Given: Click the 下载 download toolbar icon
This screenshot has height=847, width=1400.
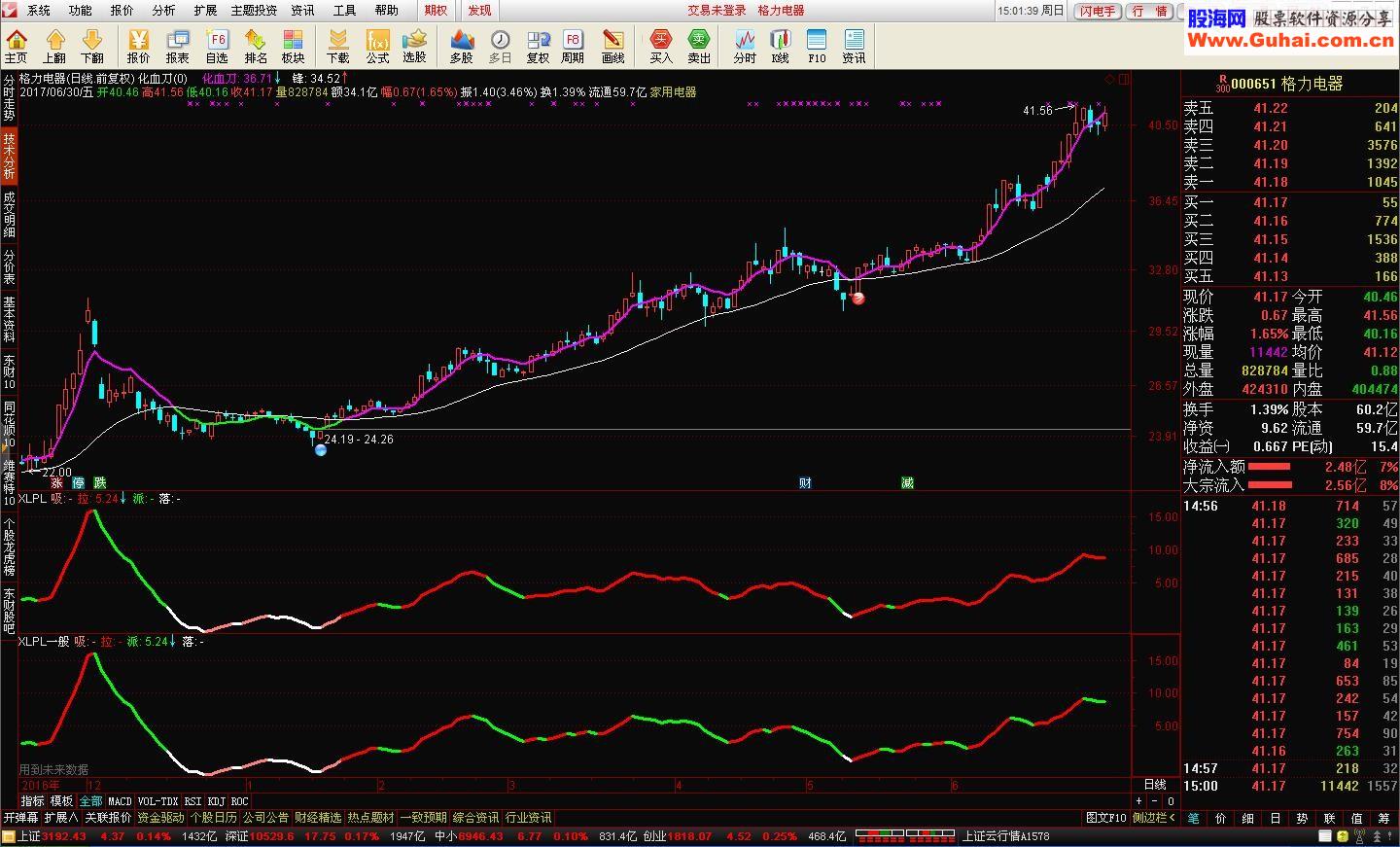Looking at the screenshot, I should click(x=338, y=46).
